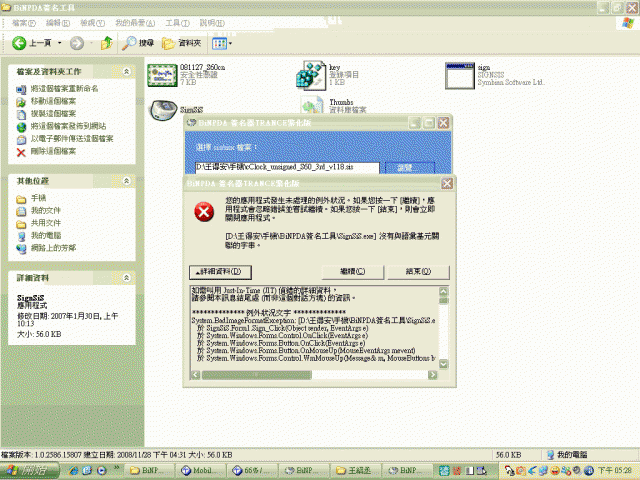Toggle the 資料夾 folders pane
The image size is (640, 480).
pyautogui.click(x=181, y=43)
